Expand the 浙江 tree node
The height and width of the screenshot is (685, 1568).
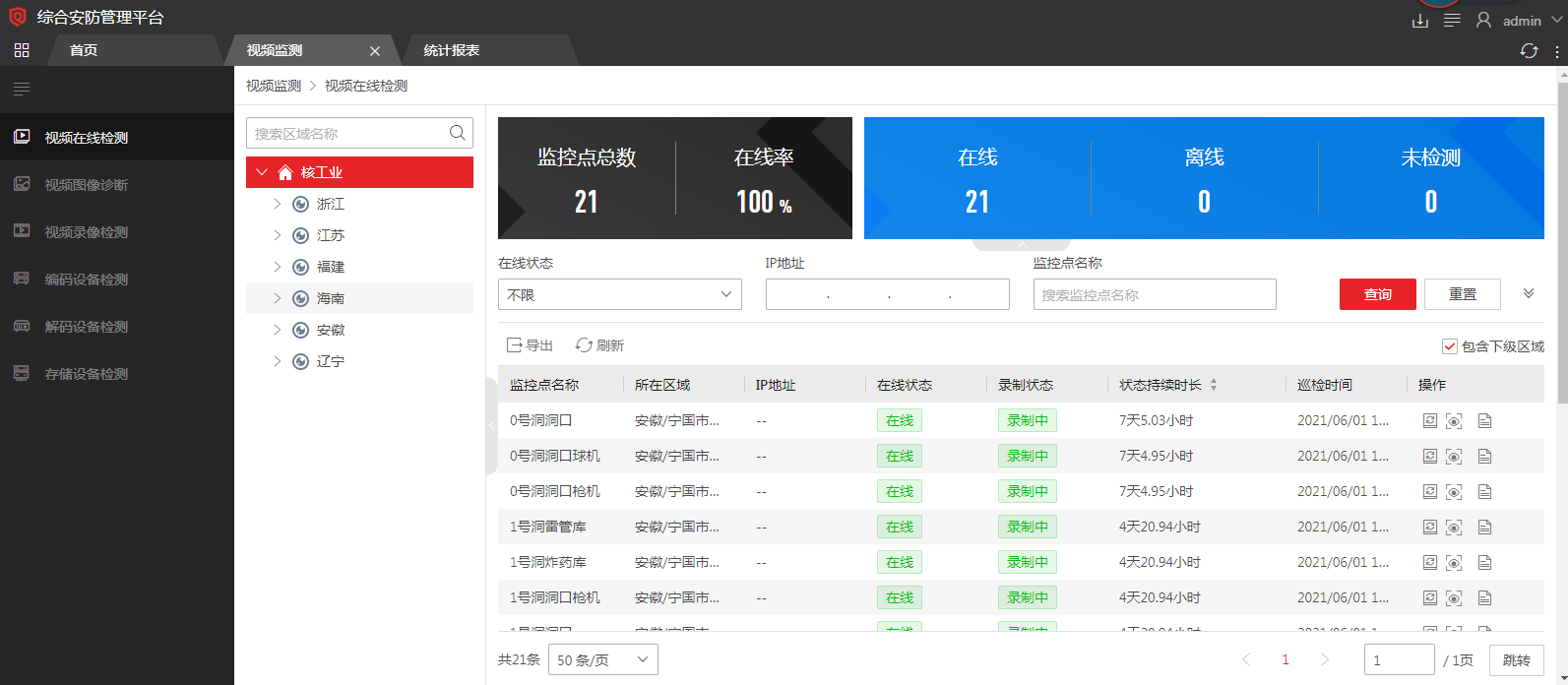[x=277, y=204]
